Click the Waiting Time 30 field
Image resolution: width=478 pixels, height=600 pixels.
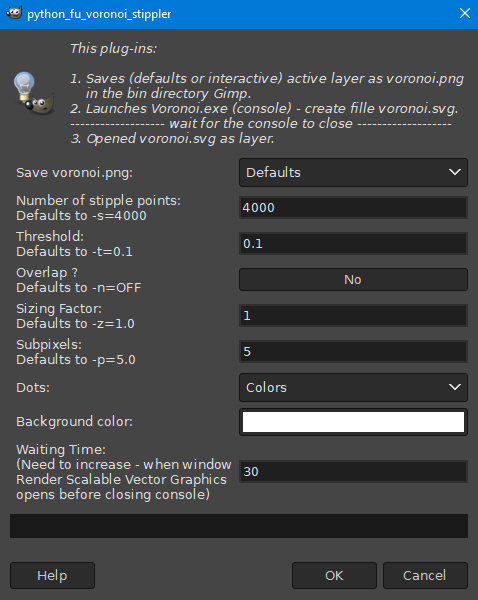[x=353, y=472]
